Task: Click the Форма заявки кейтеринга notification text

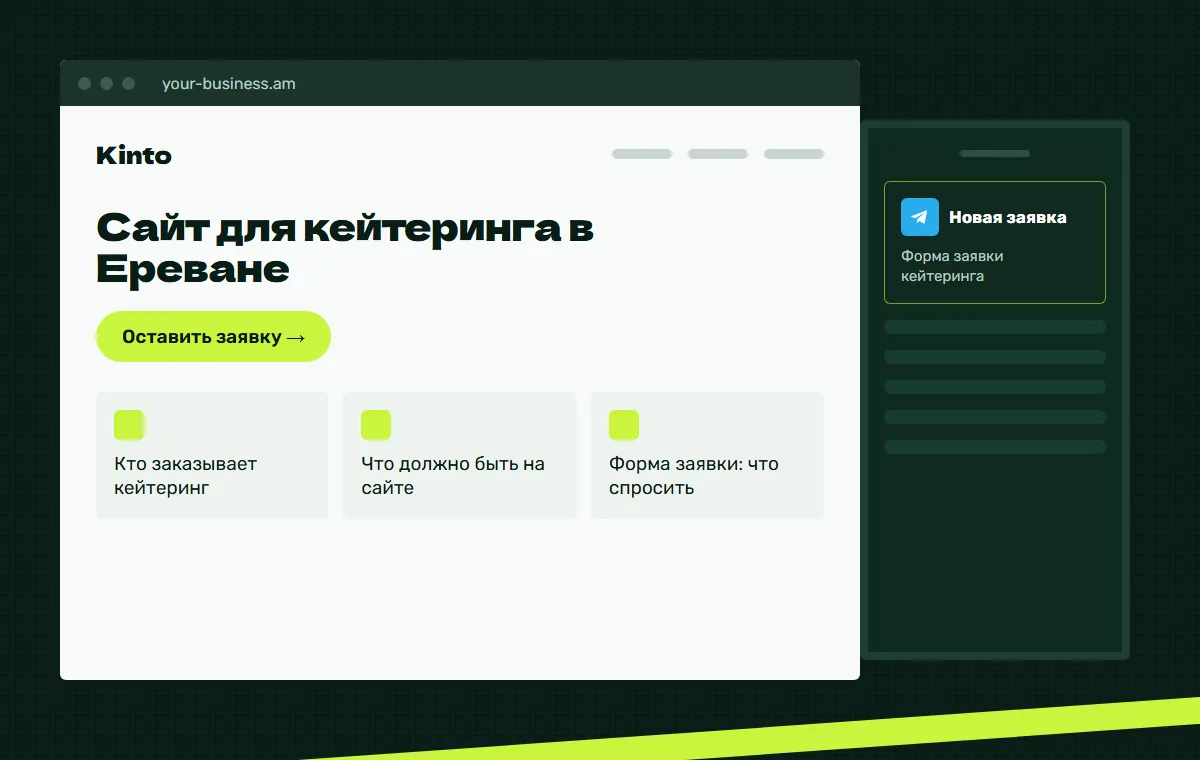Action: [x=952, y=266]
